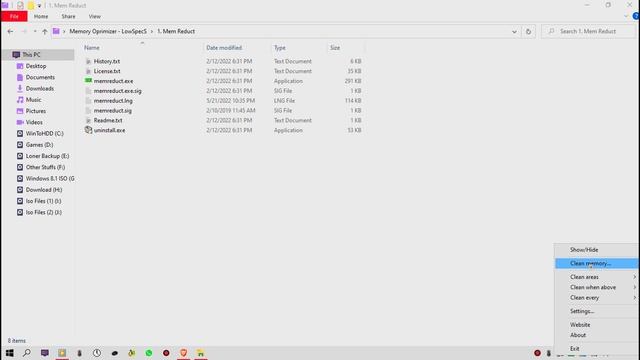Open taskbar search magnifier

click(x=27, y=353)
